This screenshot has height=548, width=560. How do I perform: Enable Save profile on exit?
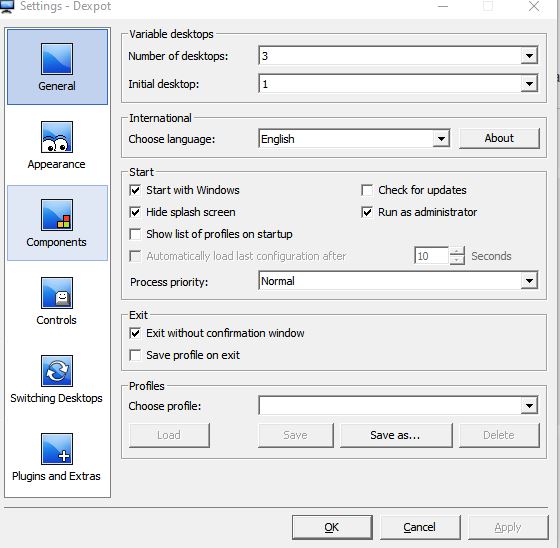(135, 355)
